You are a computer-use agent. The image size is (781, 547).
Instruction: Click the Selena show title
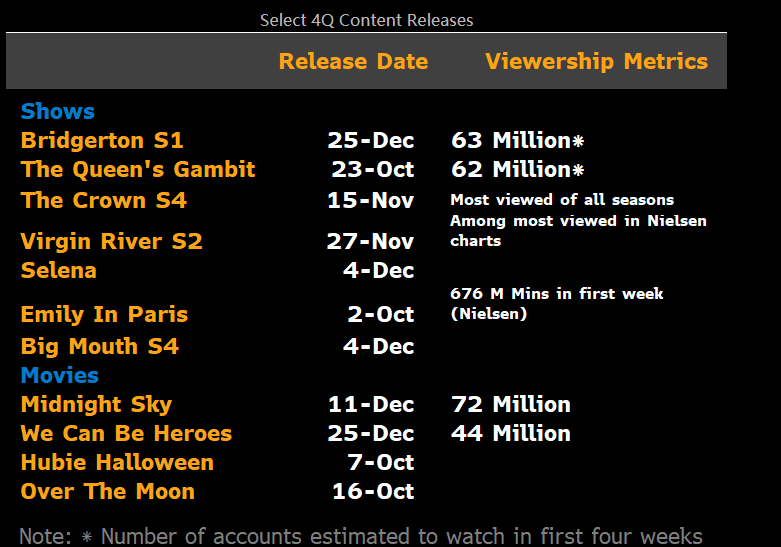pyautogui.click(x=59, y=271)
